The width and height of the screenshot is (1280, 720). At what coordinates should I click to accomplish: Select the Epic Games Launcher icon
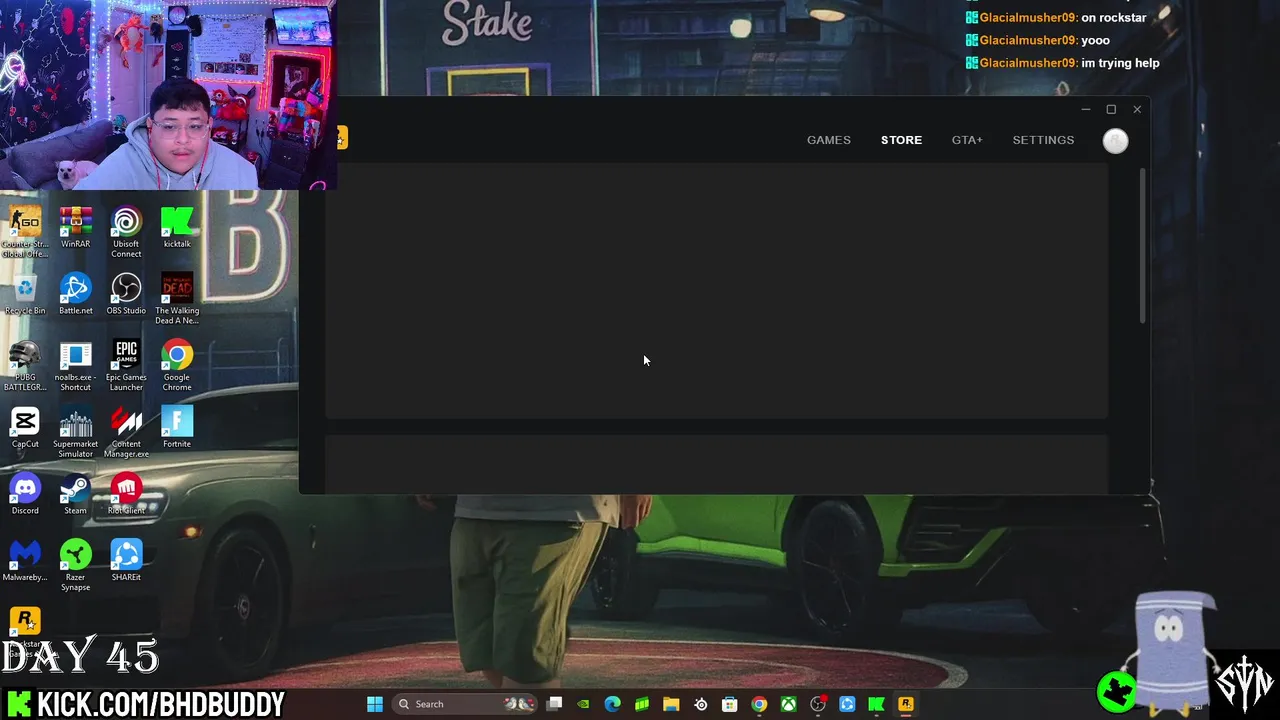point(126,366)
